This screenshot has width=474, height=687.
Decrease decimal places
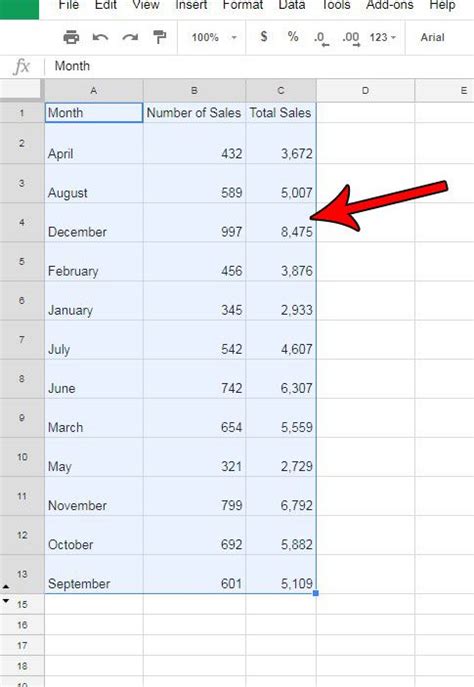(x=321, y=38)
